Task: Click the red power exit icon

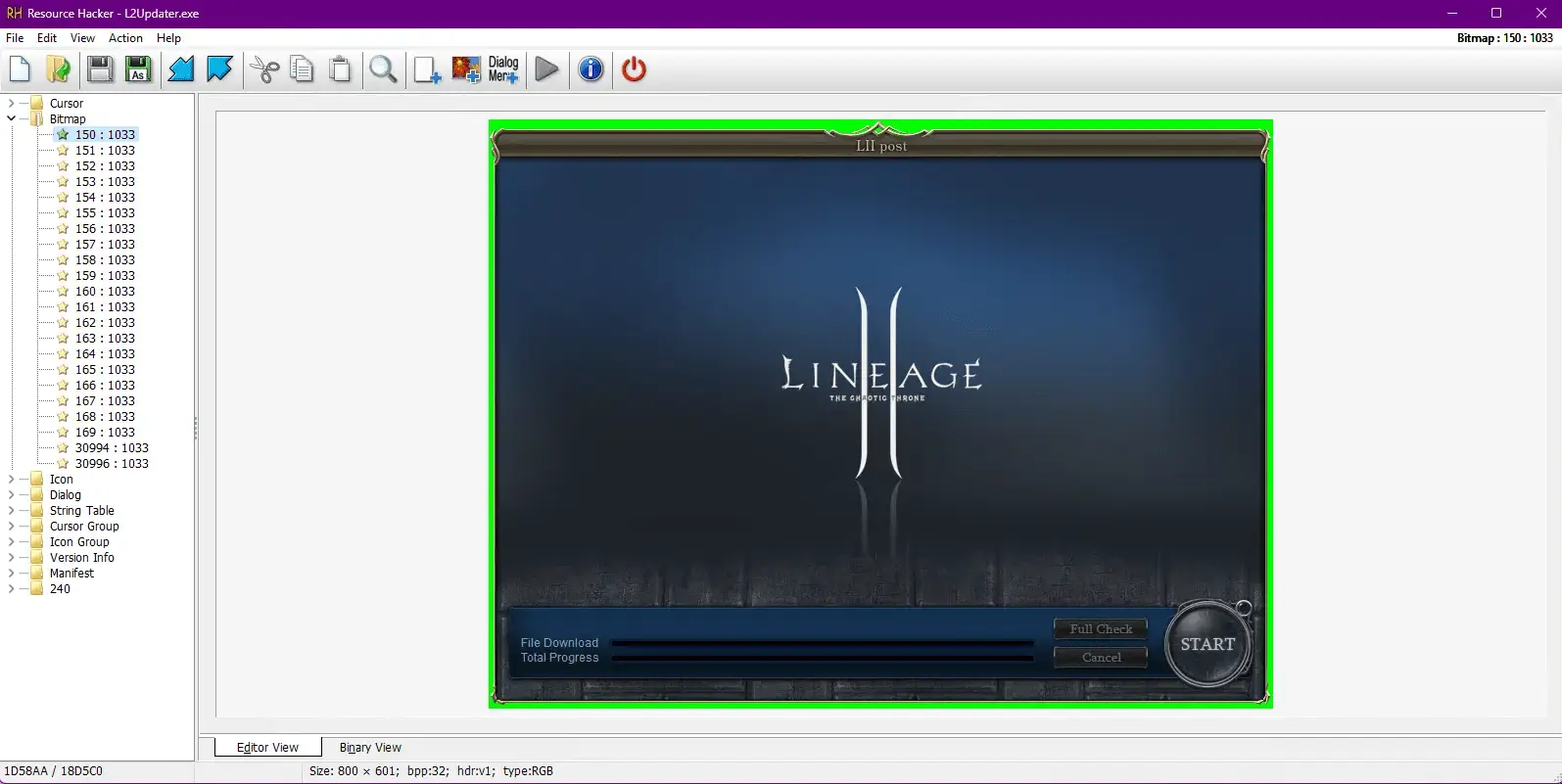Action: point(635,69)
